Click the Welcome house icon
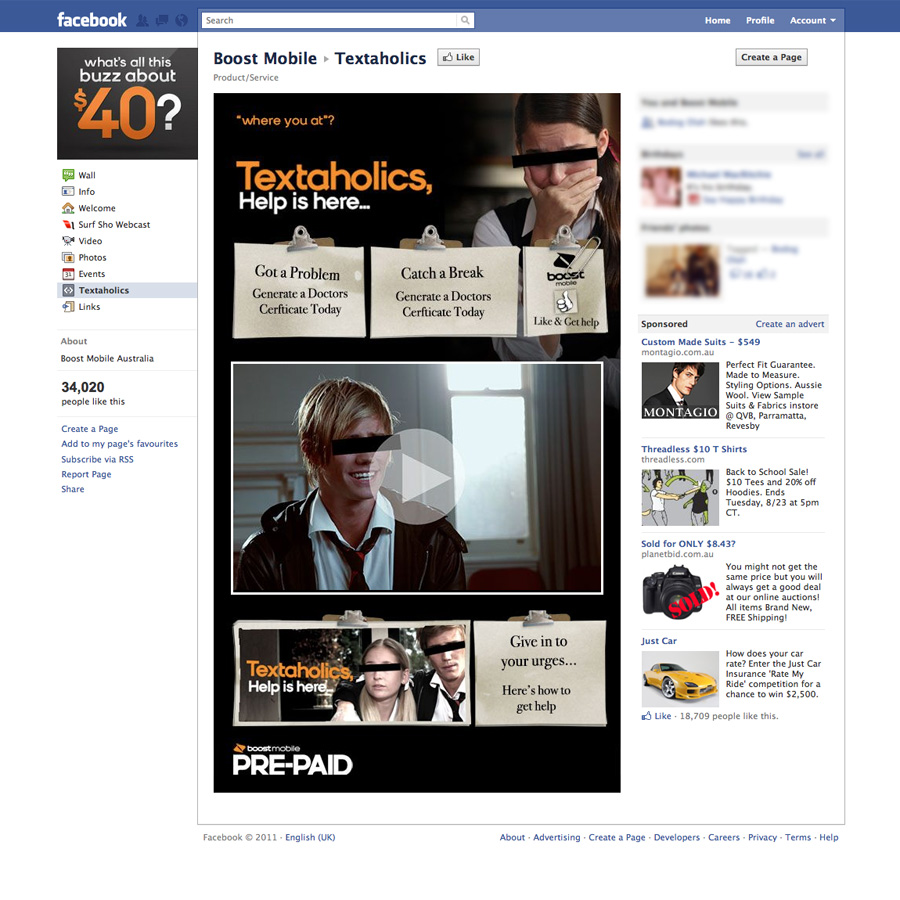The width and height of the screenshot is (900, 900). [68, 208]
